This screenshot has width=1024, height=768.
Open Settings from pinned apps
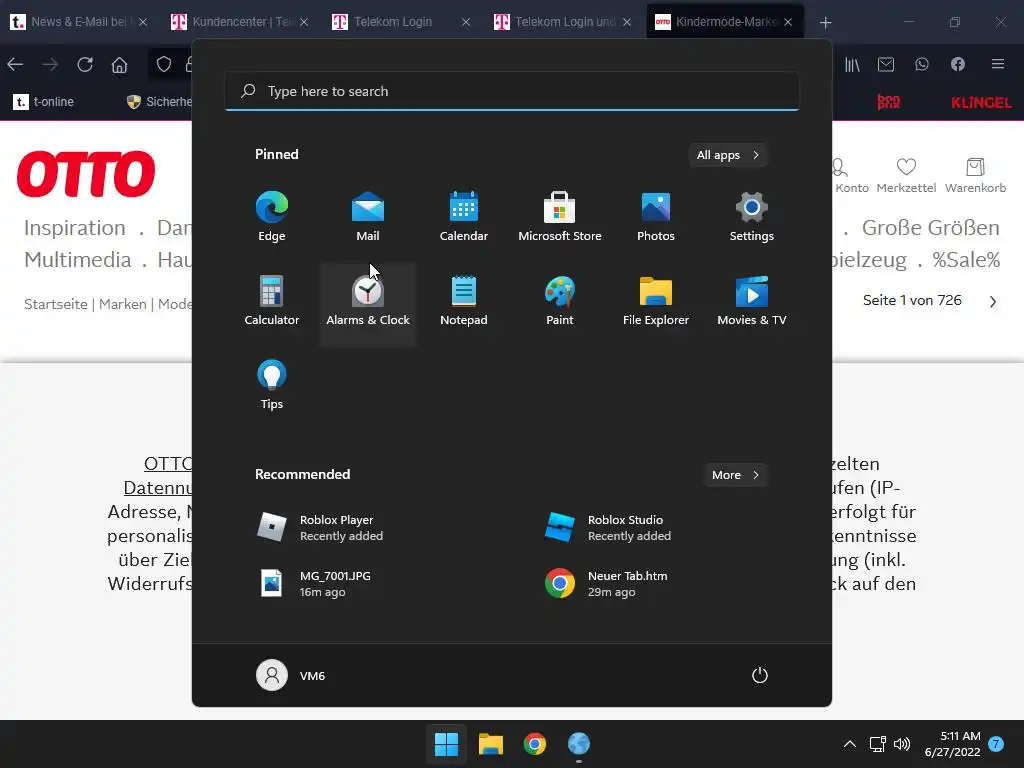click(x=752, y=217)
